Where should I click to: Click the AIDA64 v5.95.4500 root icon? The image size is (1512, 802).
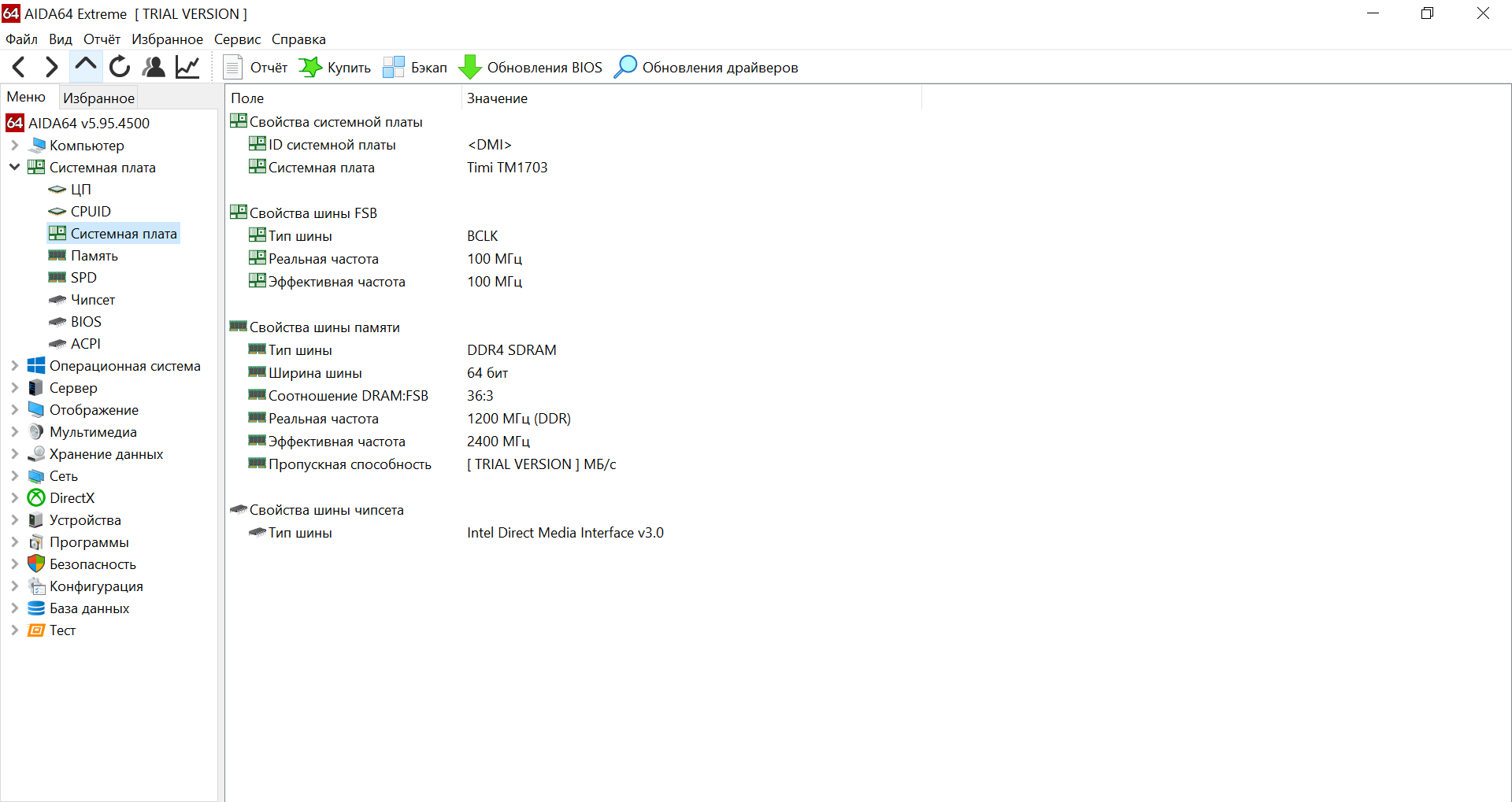click(x=15, y=123)
